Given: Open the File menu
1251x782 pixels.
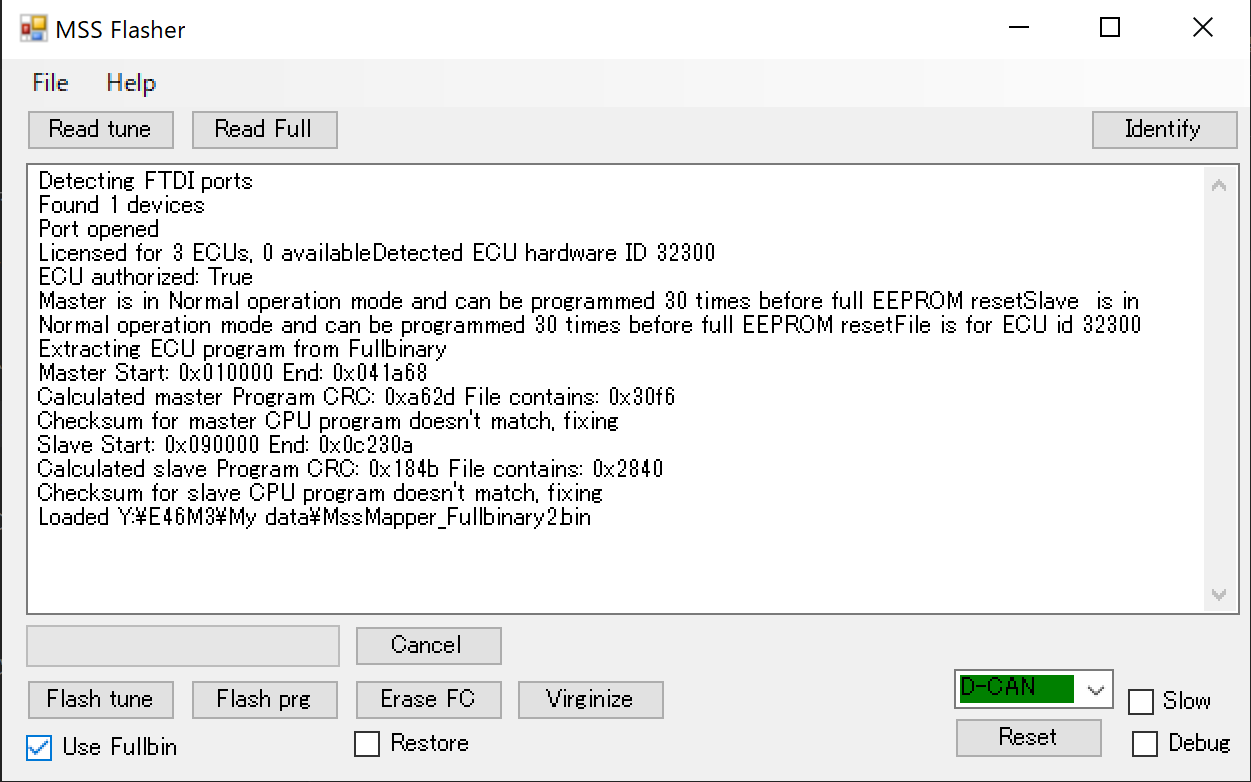Looking at the screenshot, I should click(x=50, y=83).
